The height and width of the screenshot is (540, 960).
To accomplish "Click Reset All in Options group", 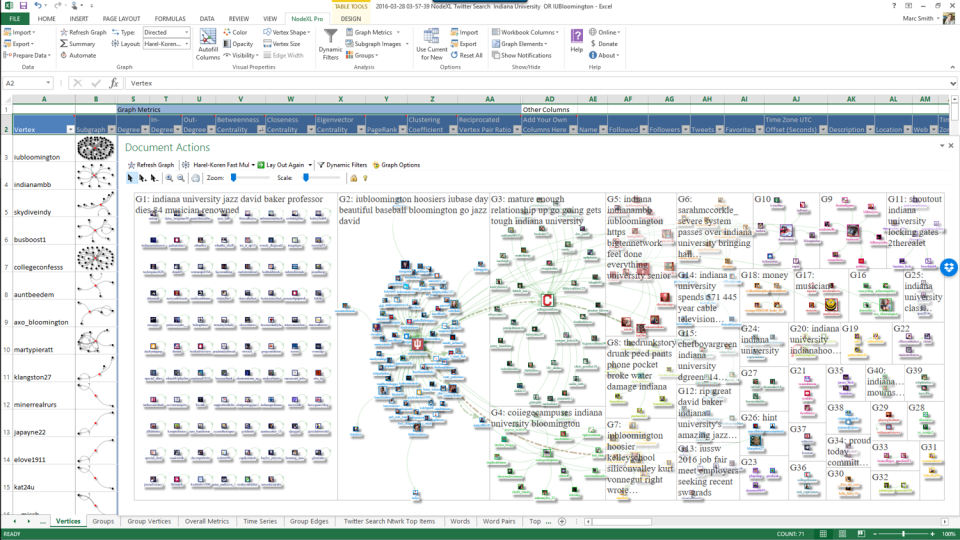I will coord(467,55).
